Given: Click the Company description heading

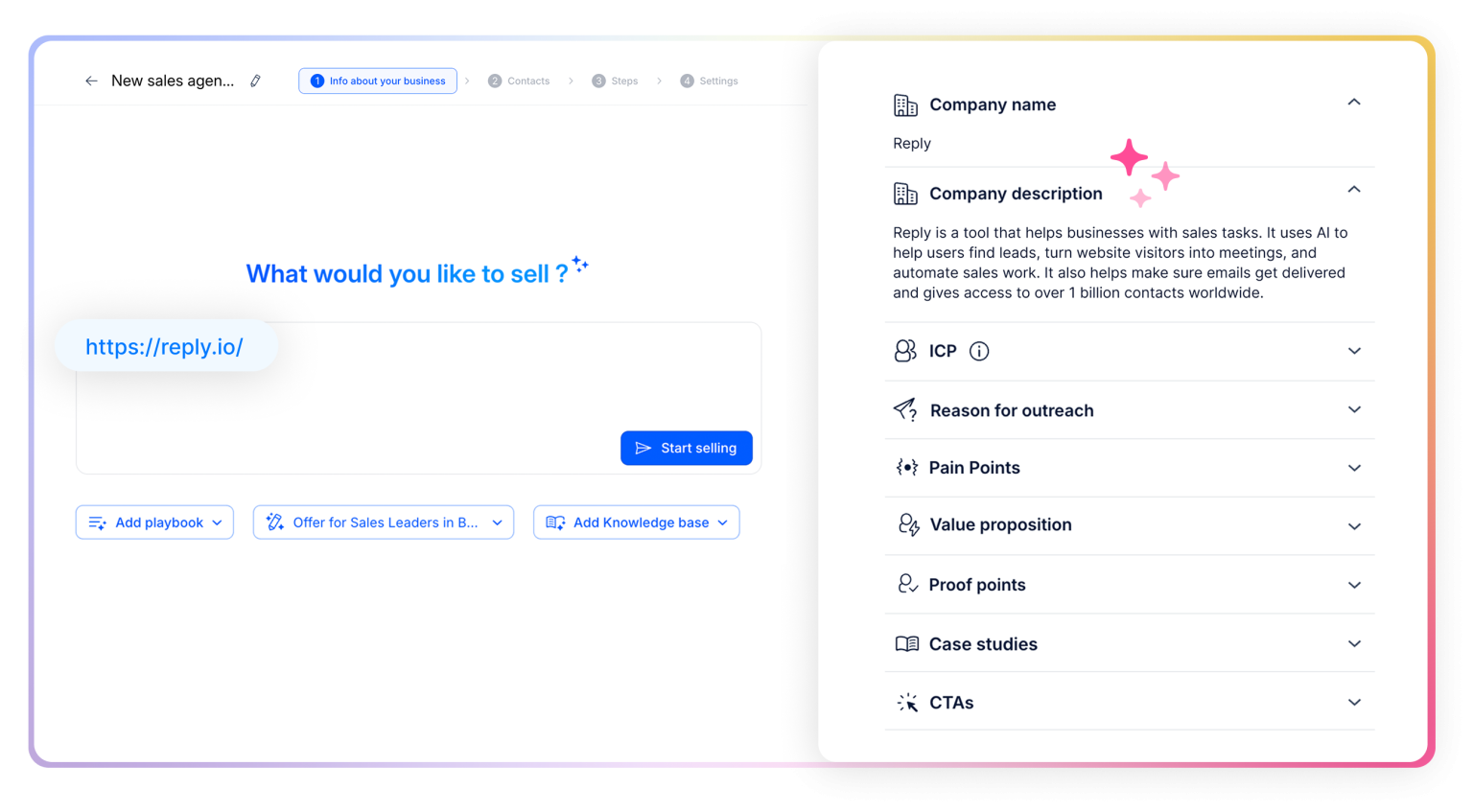Looking at the screenshot, I should pos(1016,194).
